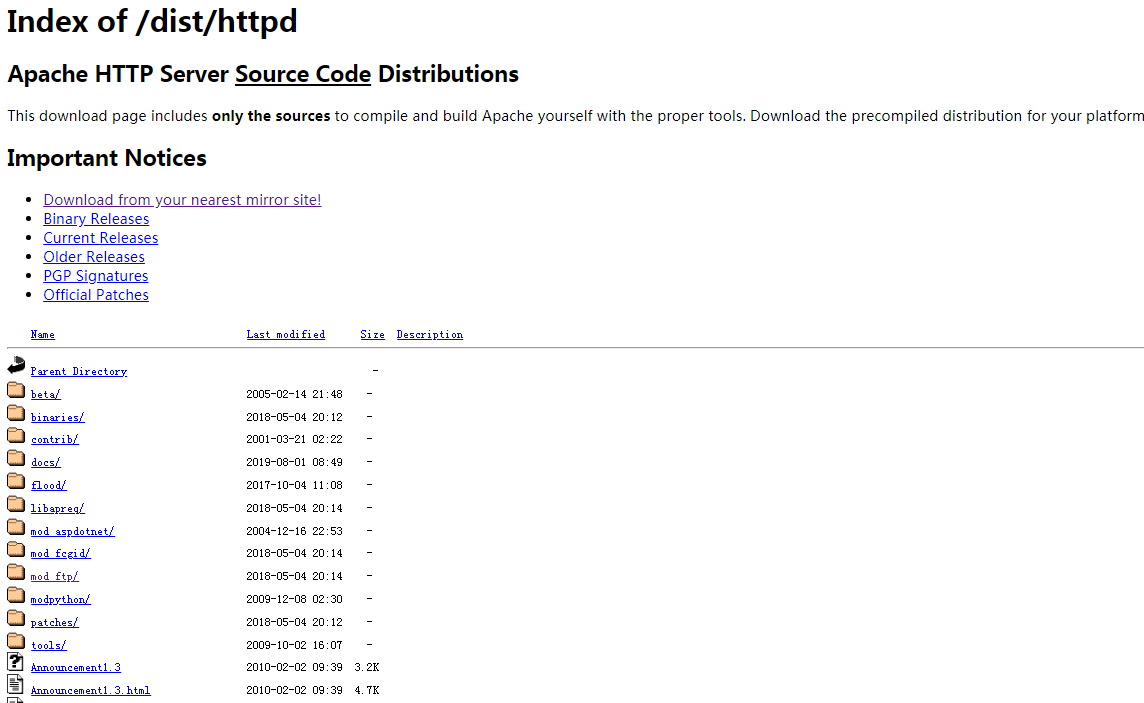Click the Parent Directory back-arrow icon
Viewport: 1144px width, 703px height.
(16, 365)
